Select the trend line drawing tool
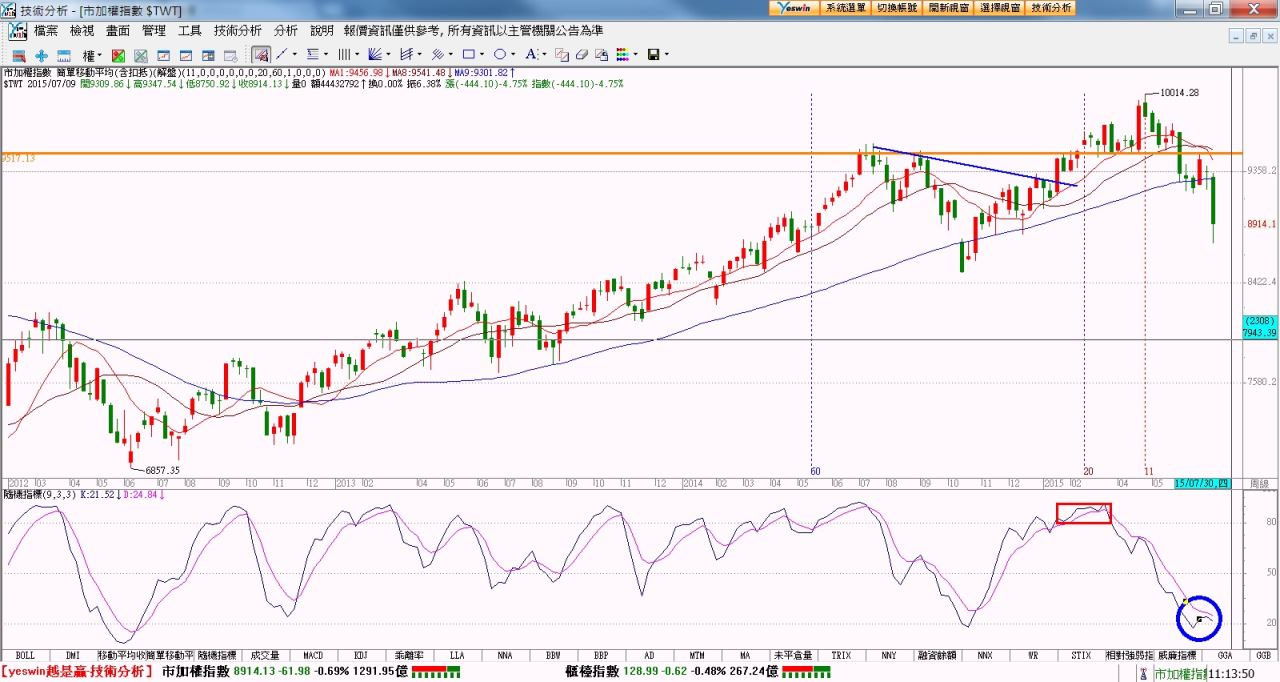This screenshot has width=1280, height=682. [281, 54]
